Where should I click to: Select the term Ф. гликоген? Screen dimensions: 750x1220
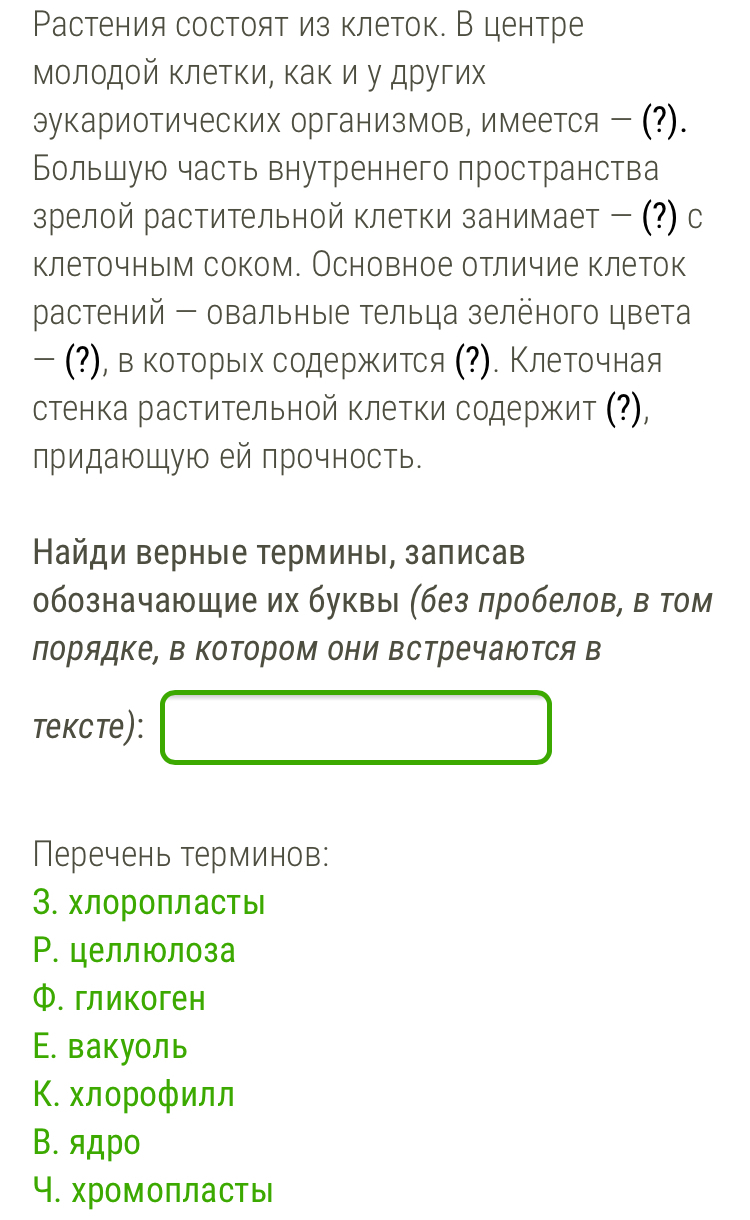pyautogui.click(x=119, y=999)
